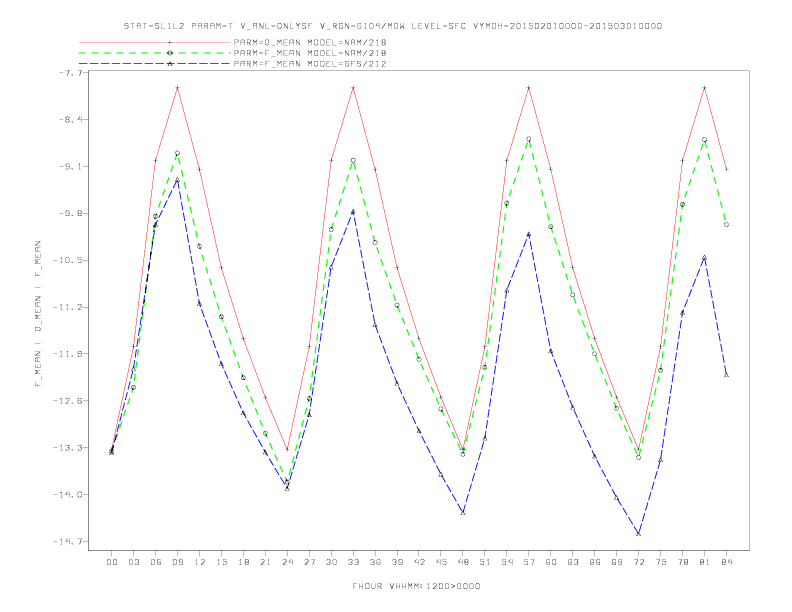792x612 pixels.
Task: Click the x-axis tick label 78
Action: tap(683, 562)
